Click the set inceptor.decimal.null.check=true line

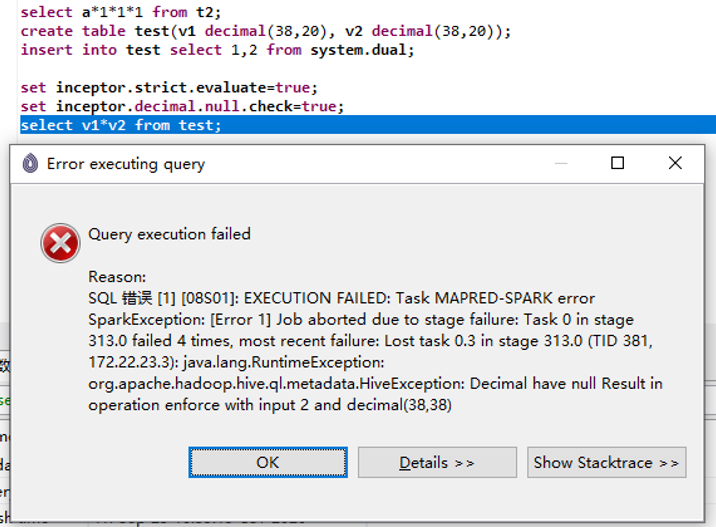pos(182,106)
